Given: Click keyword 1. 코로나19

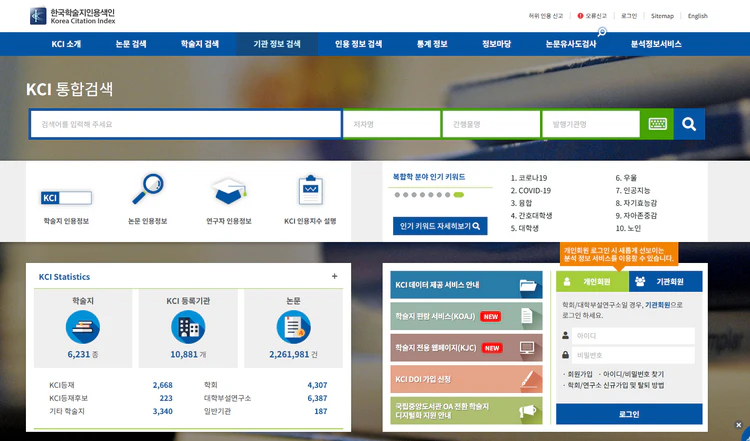Looking at the screenshot, I should pos(529,178).
